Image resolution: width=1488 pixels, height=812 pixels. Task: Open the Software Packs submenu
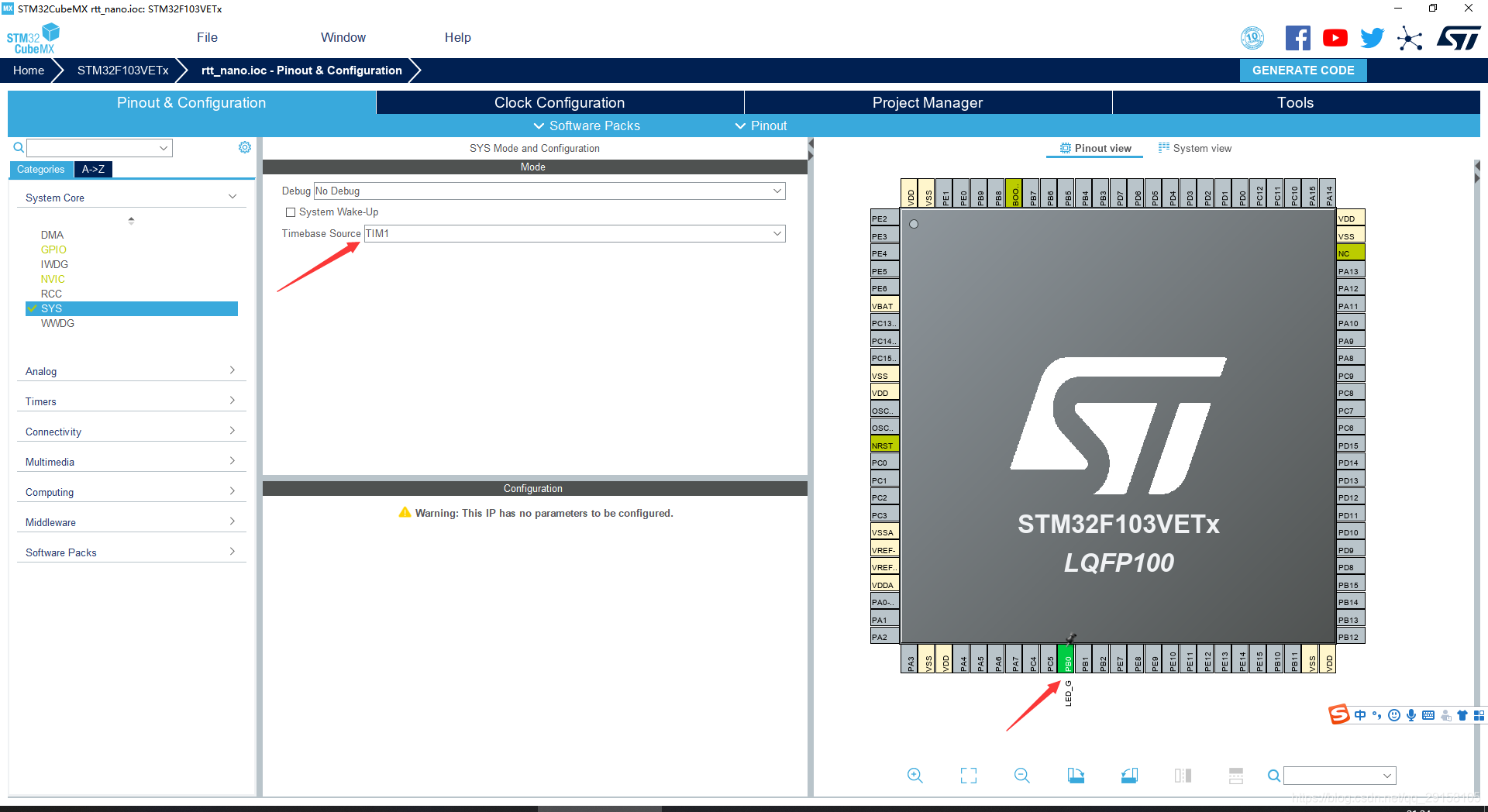point(587,126)
